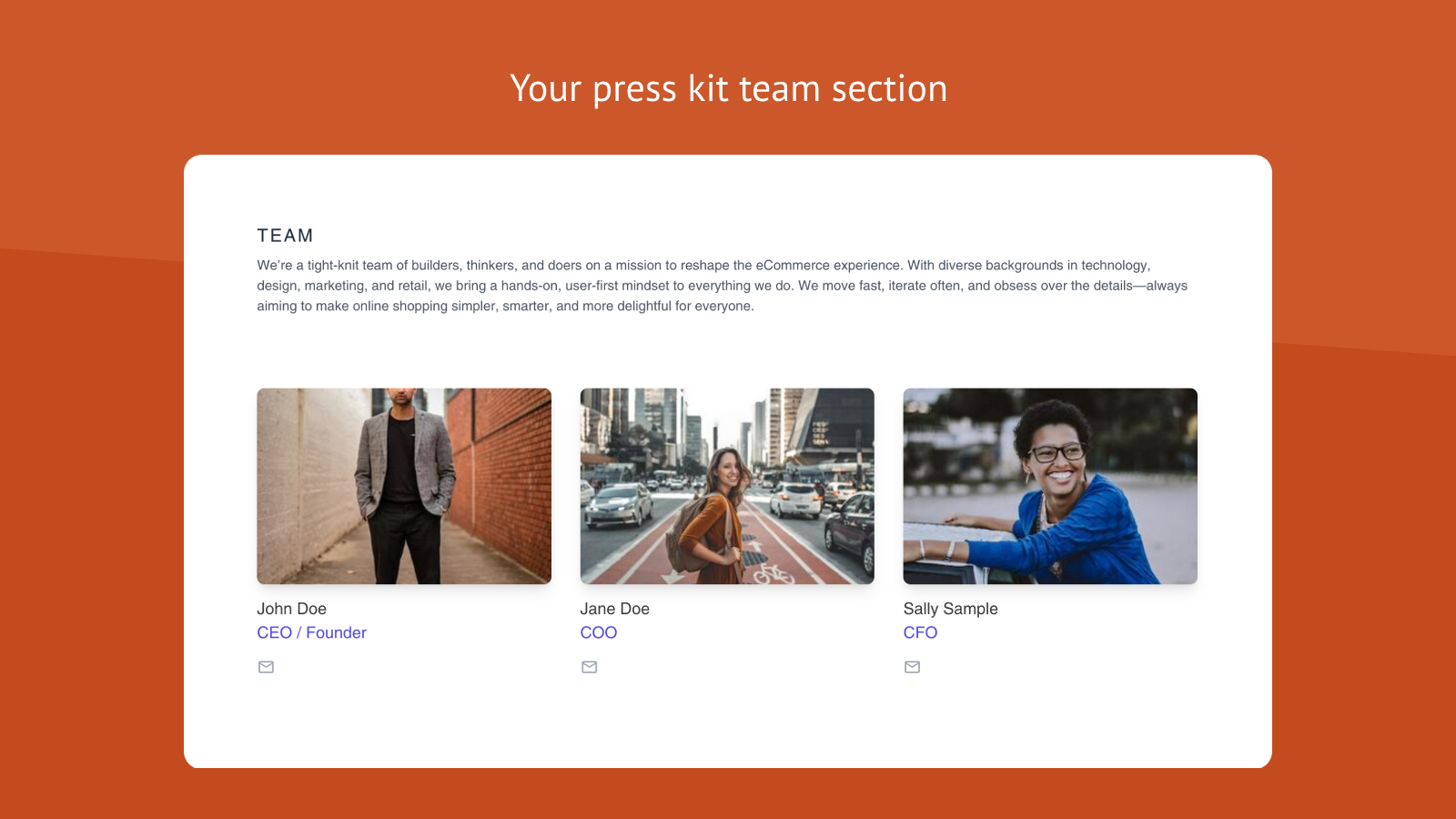The height and width of the screenshot is (819, 1456).
Task: Click the Sally Sample name label
Action: (x=950, y=609)
